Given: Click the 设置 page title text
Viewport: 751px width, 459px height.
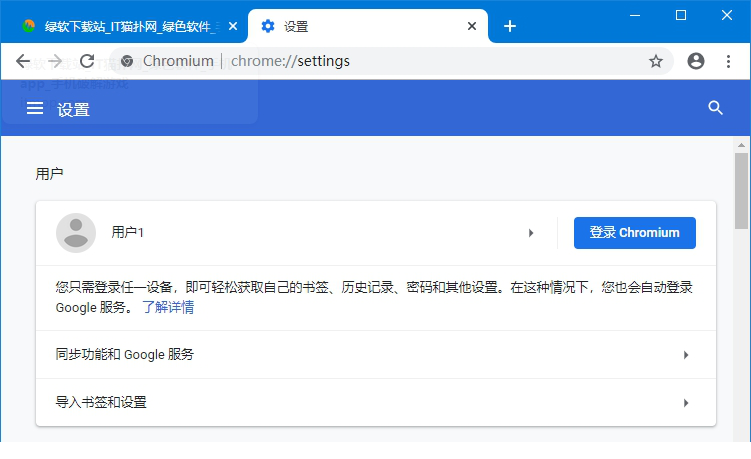Looking at the screenshot, I should click(x=73, y=109).
